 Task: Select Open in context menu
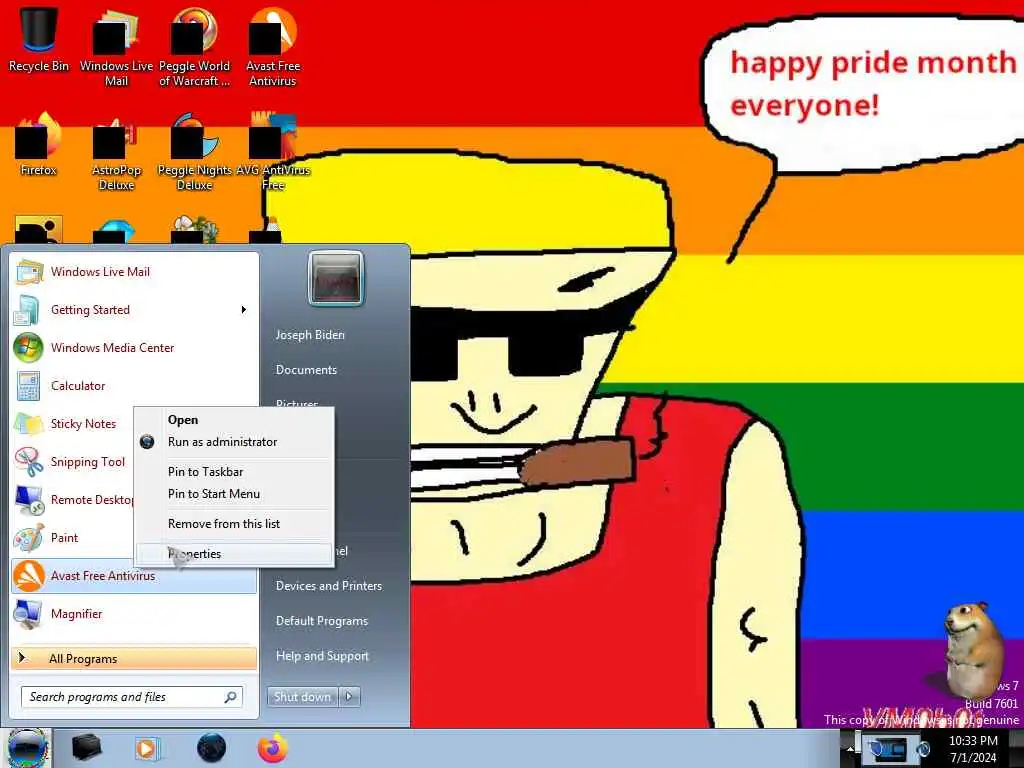pos(234,420)
